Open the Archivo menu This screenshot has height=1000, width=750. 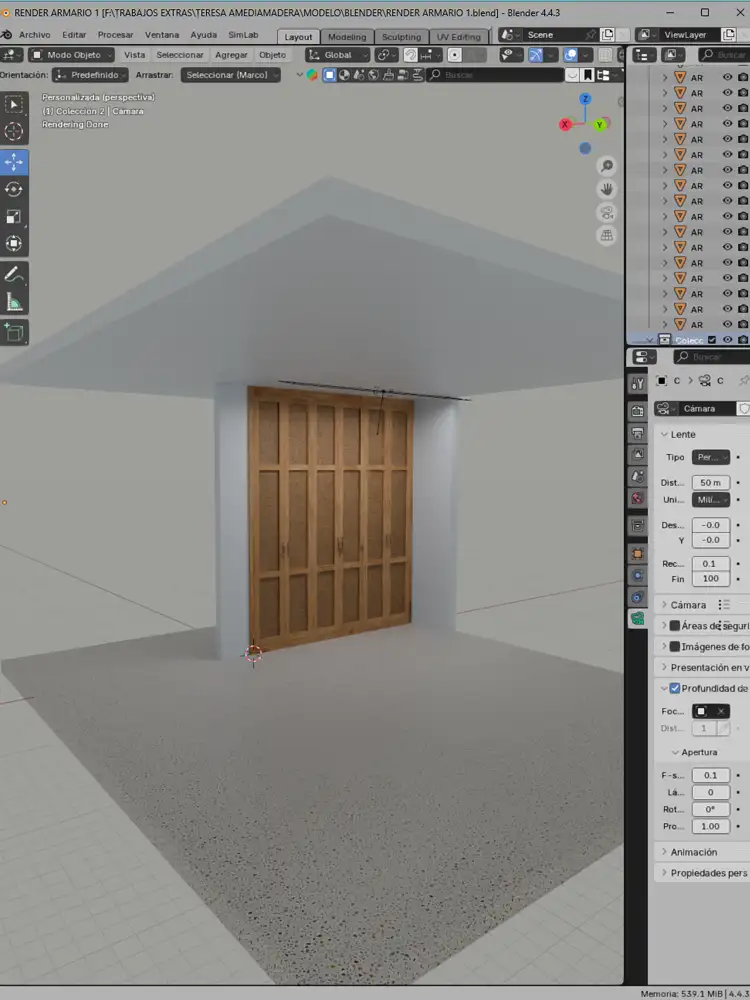pos(34,35)
